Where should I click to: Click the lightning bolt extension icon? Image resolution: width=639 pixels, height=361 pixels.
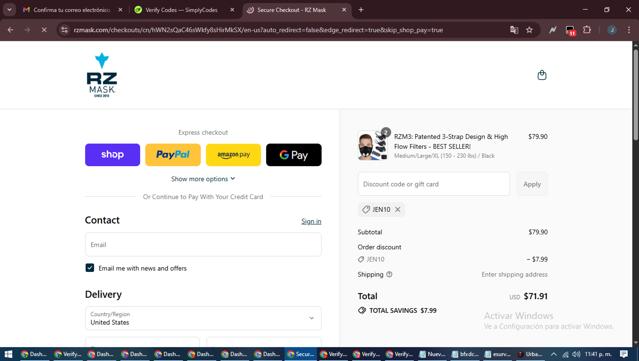click(x=553, y=30)
